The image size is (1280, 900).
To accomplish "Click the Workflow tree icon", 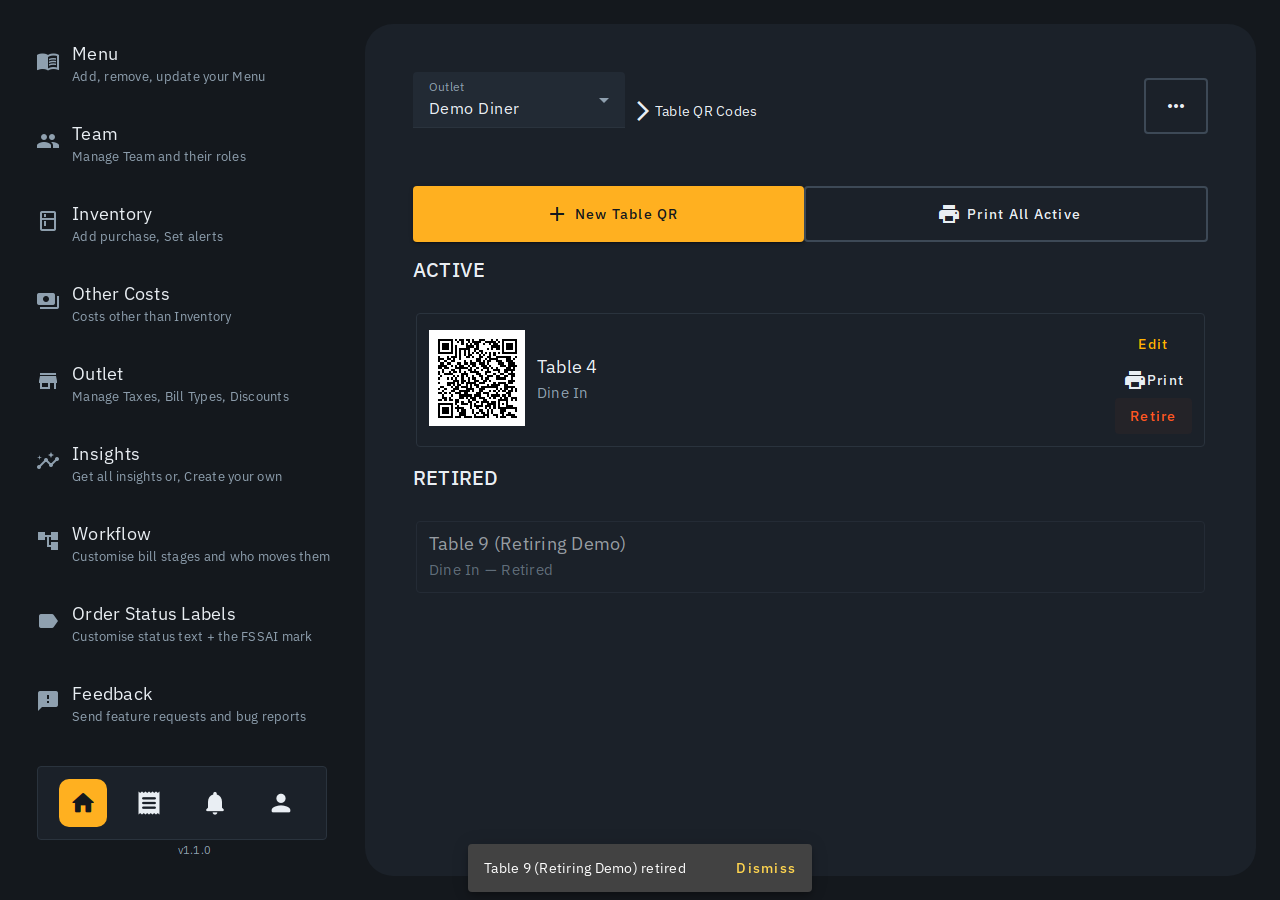I will tap(48, 541).
